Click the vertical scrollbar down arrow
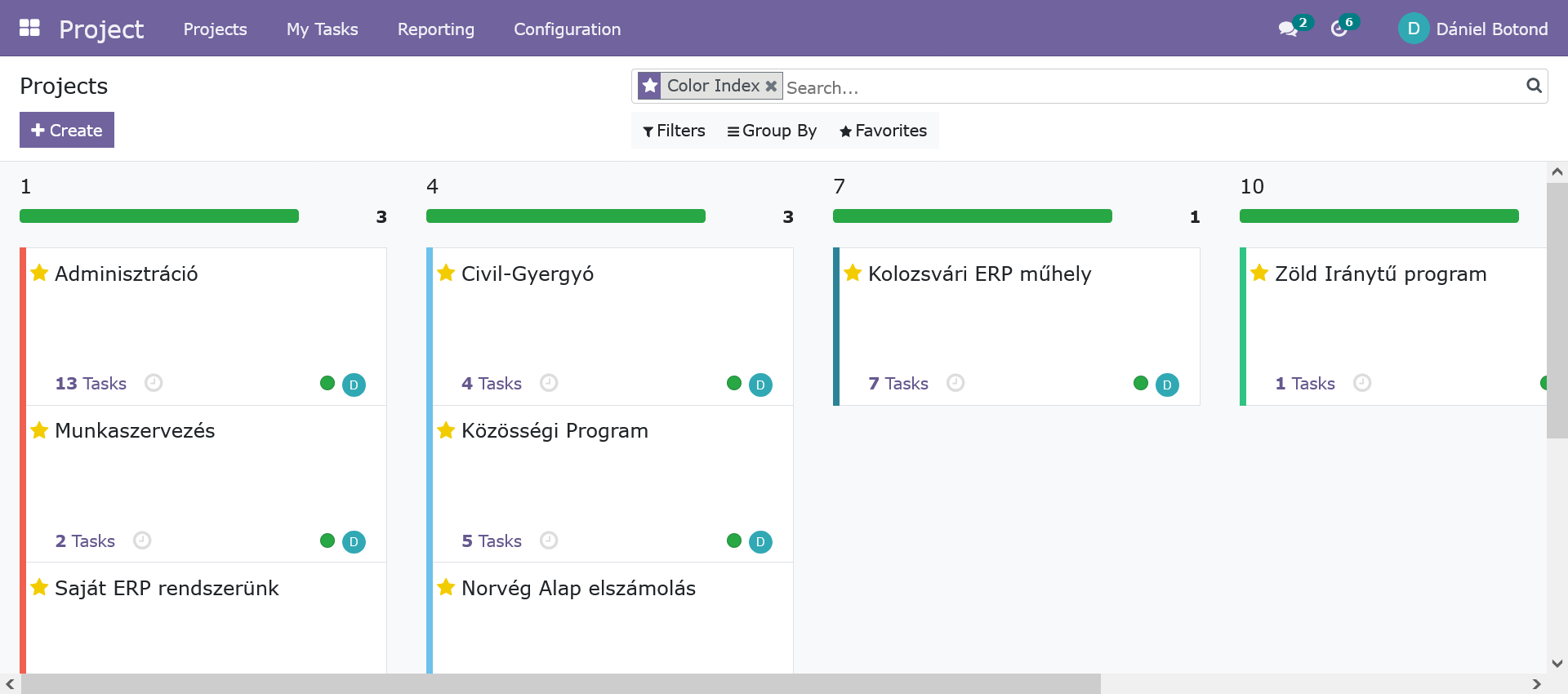 (1557, 663)
